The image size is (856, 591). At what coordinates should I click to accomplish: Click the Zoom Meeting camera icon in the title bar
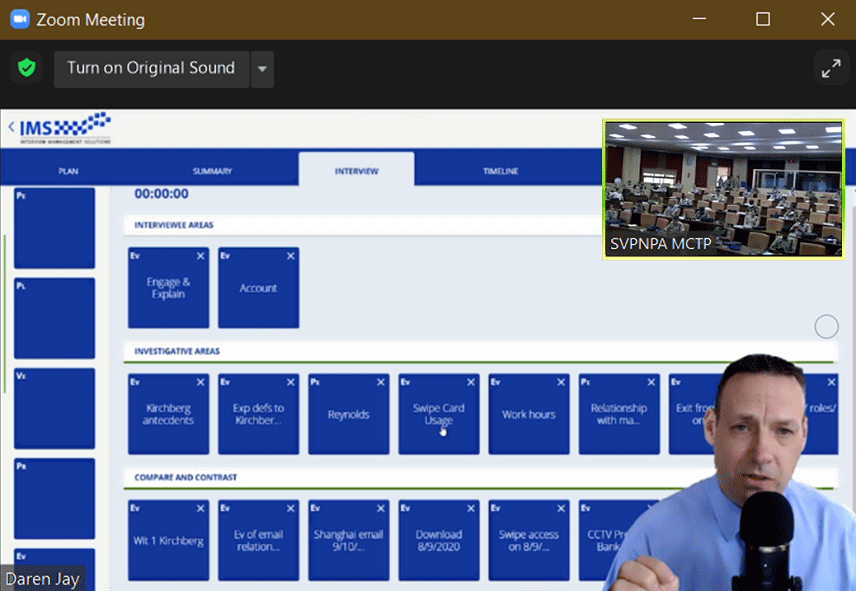[x=20, y=20]
